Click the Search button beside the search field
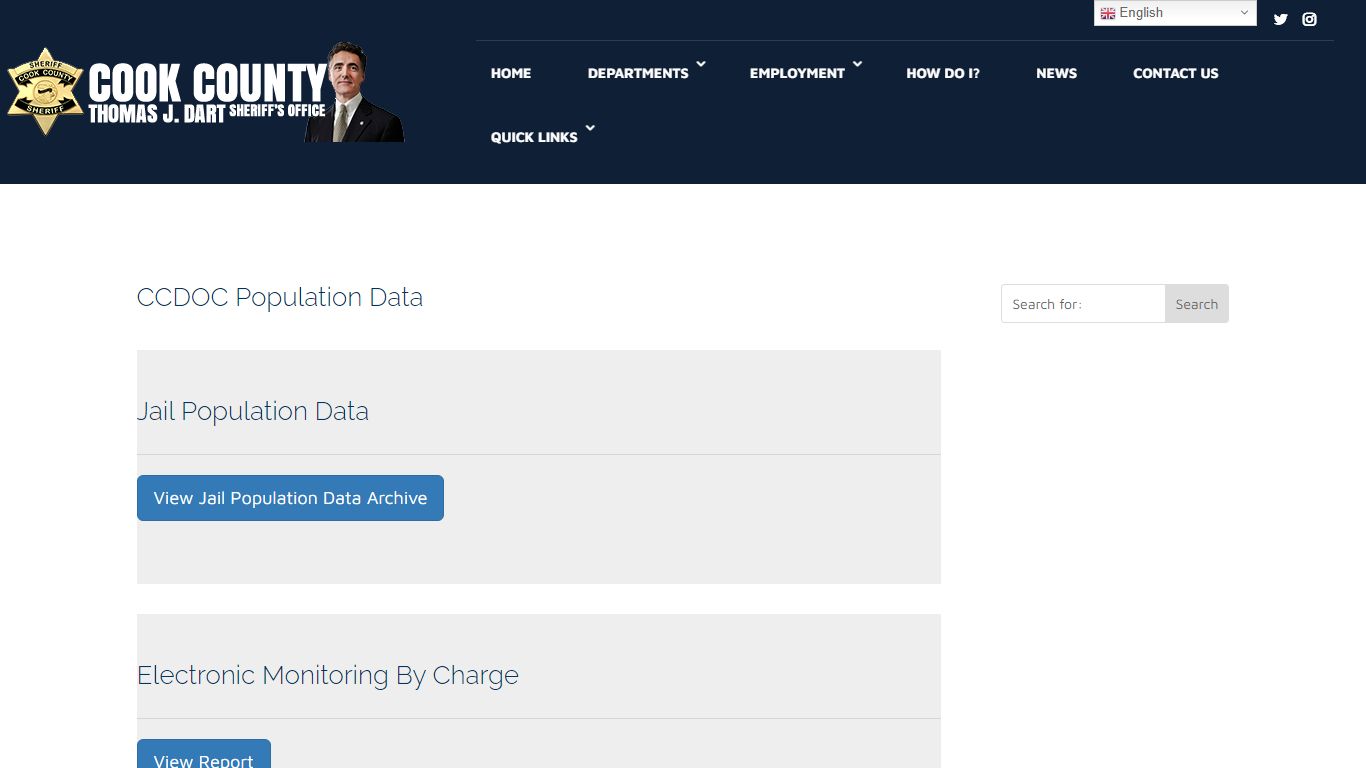 pos(1196,304)
